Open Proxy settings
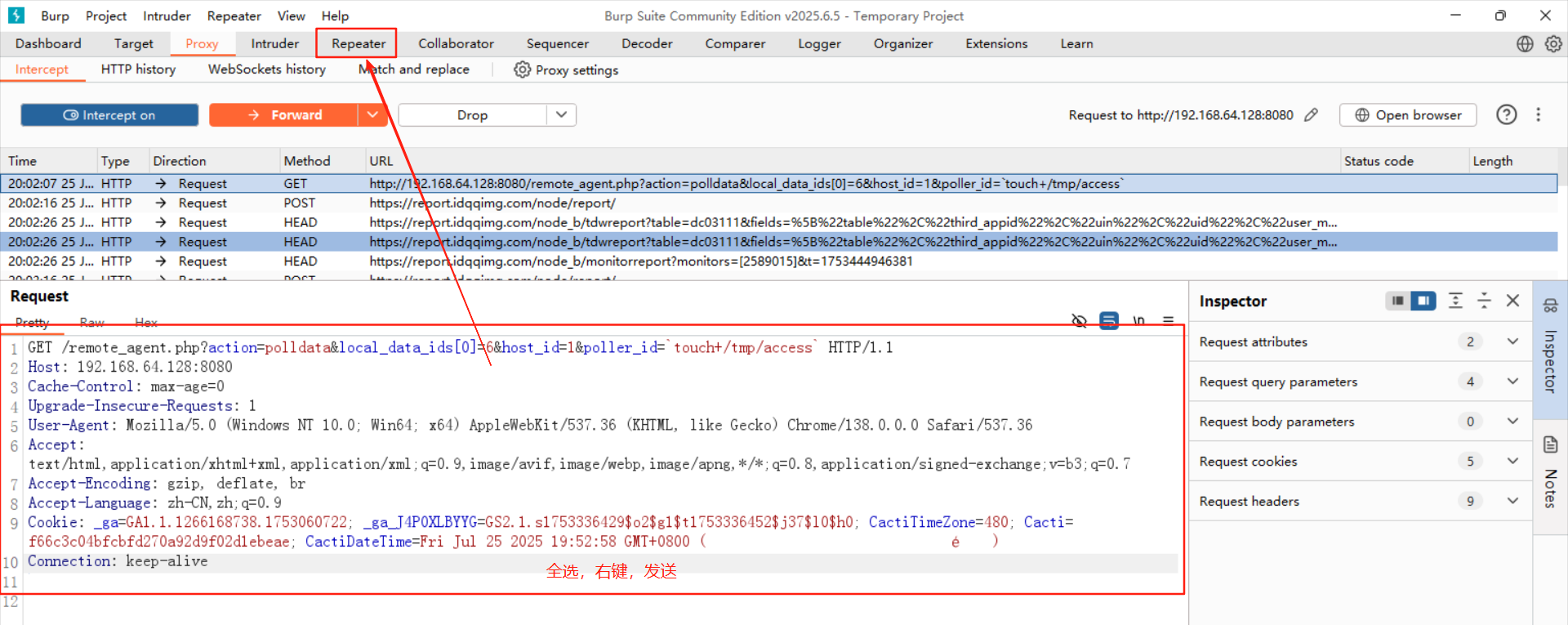Image resolution: width=1568 pixels, height=625 pixels. (x=566, y=70)
